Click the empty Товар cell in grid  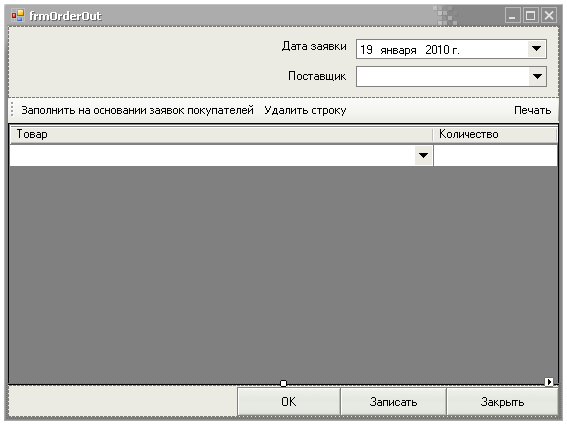point(212,155)
